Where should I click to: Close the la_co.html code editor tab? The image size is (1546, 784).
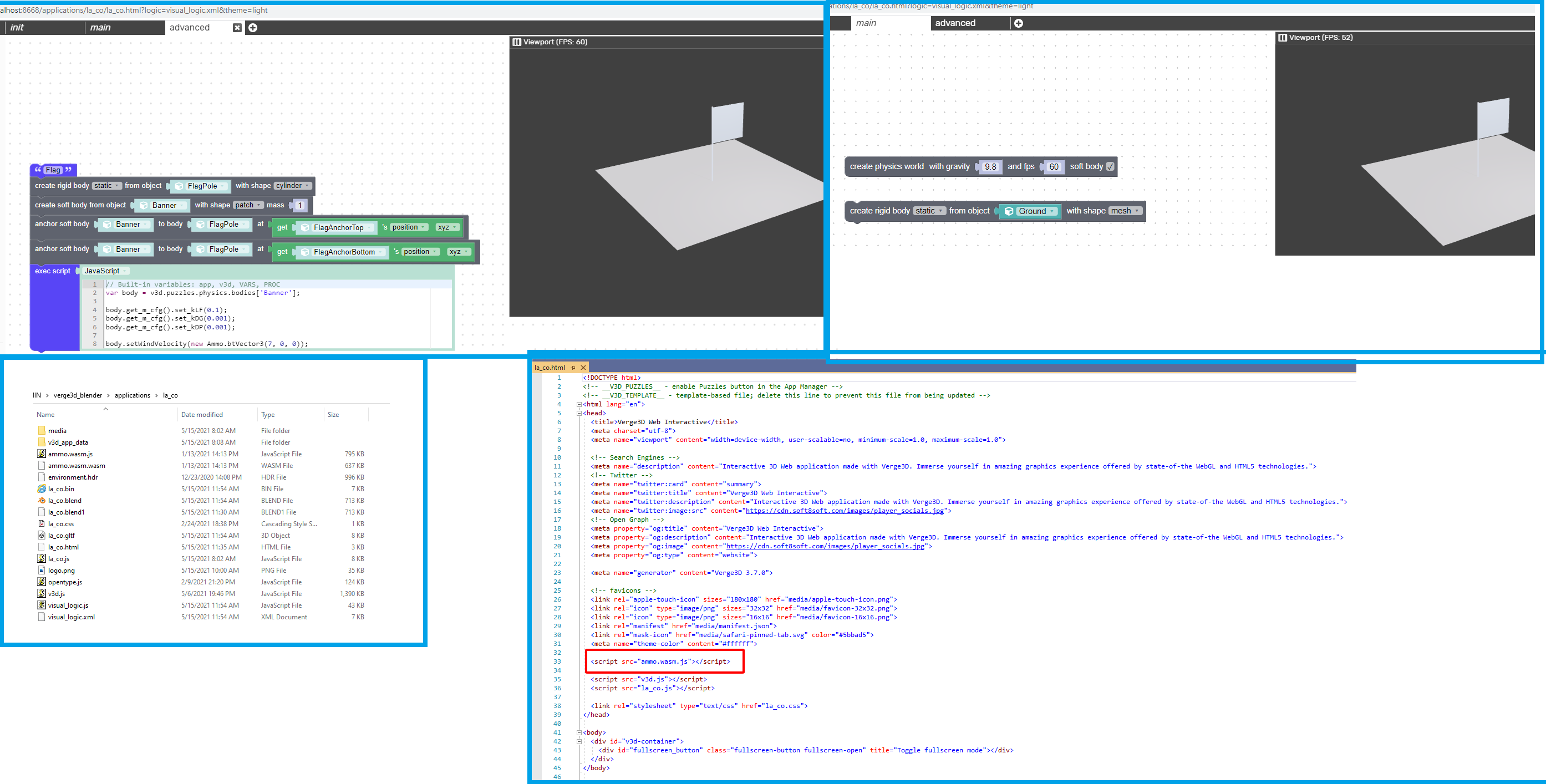[x=583, y=368]
